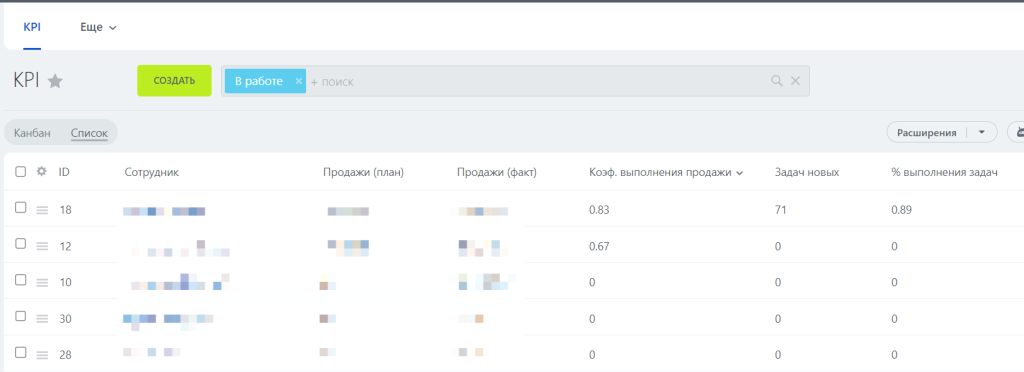
Task: Sort by Коэф. выполнения продажи column
Action: [665, 172]
